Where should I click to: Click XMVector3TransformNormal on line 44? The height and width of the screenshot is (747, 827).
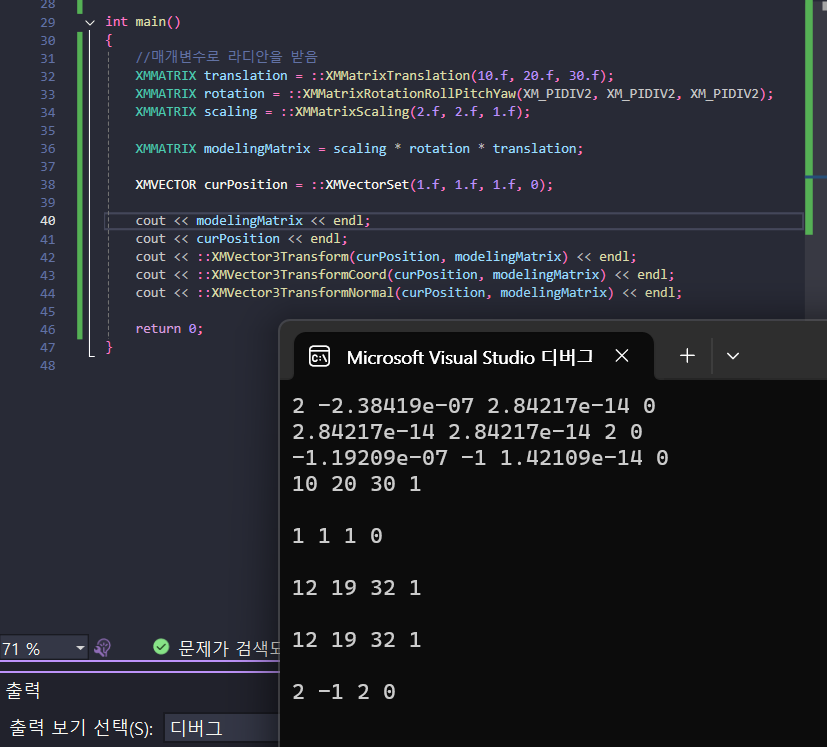click(x=303, y=293)
